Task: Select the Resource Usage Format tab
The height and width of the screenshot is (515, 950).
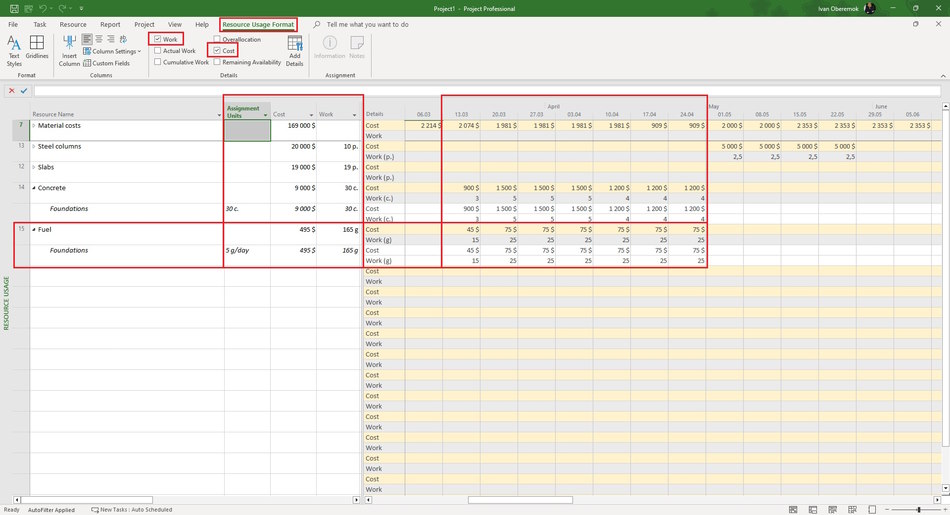Action: tap(258, 25)
